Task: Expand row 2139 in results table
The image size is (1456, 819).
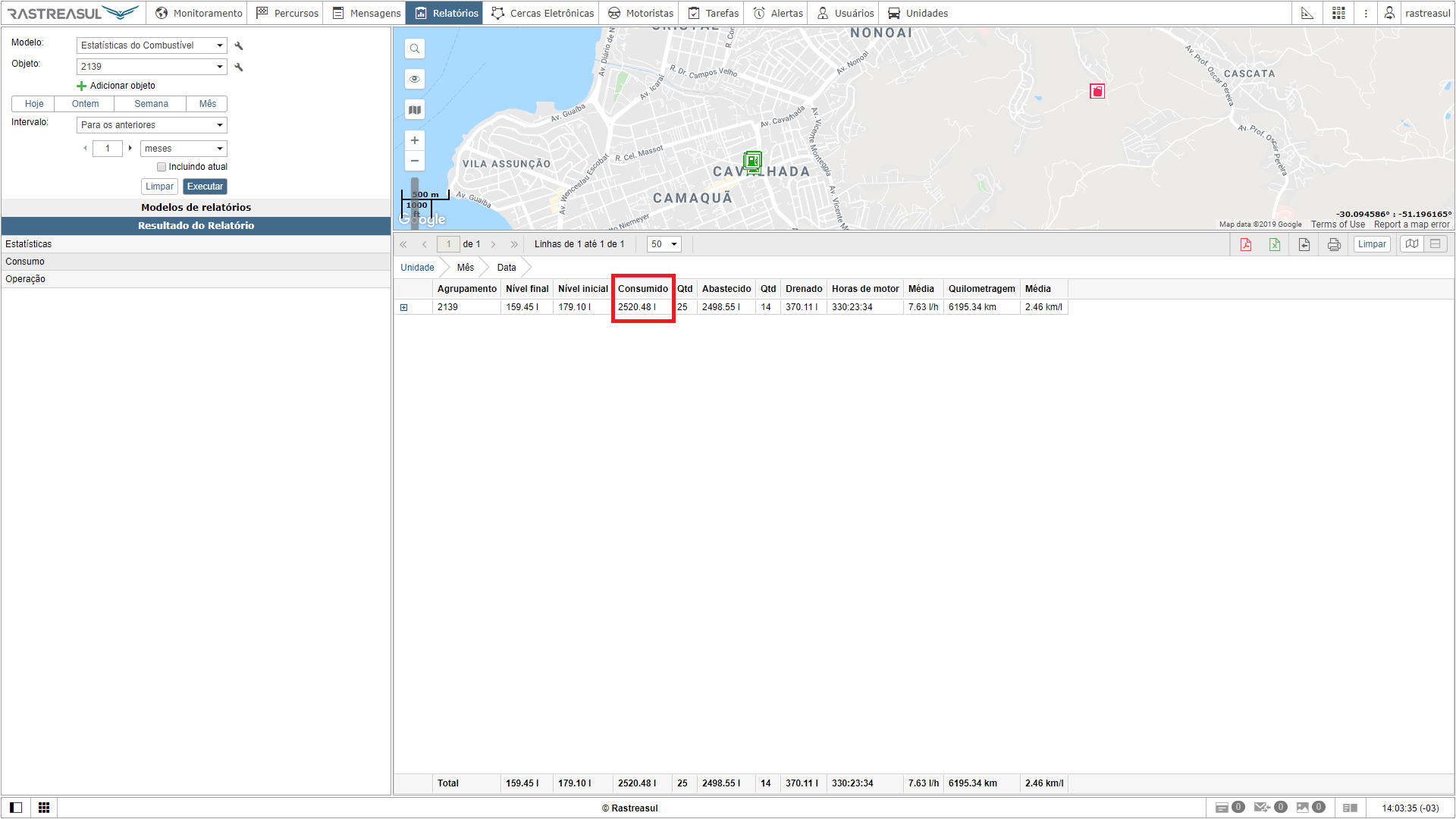Action: point(404,307)
